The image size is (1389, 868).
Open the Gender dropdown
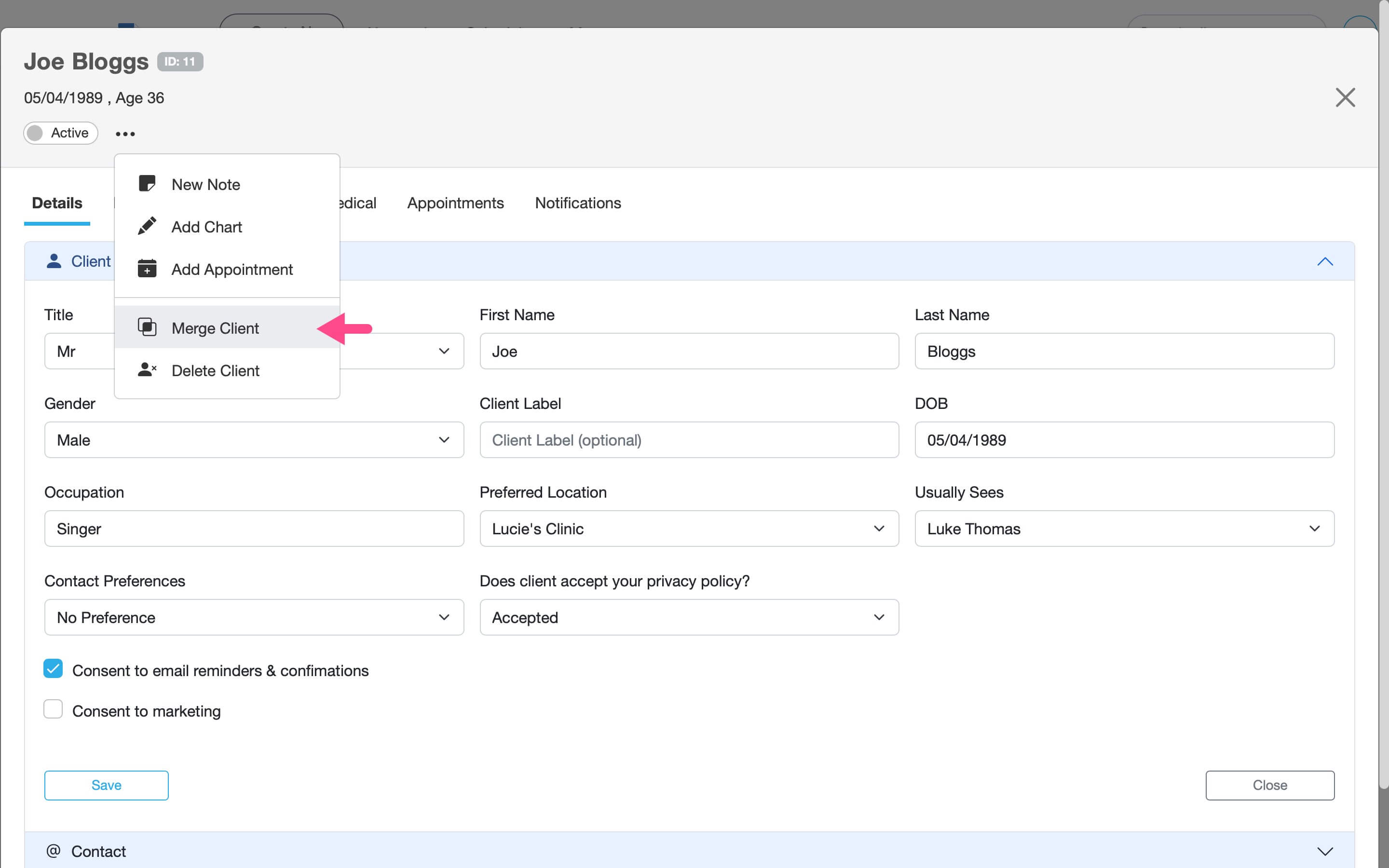(254, 440)
